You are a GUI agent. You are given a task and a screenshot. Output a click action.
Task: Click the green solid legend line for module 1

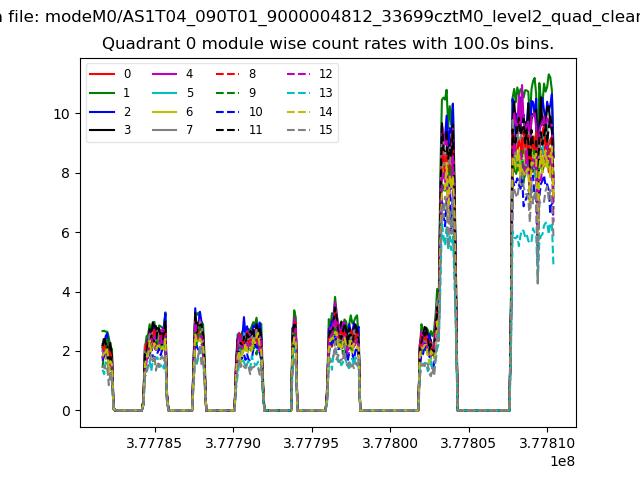click(x=102, y=93)
